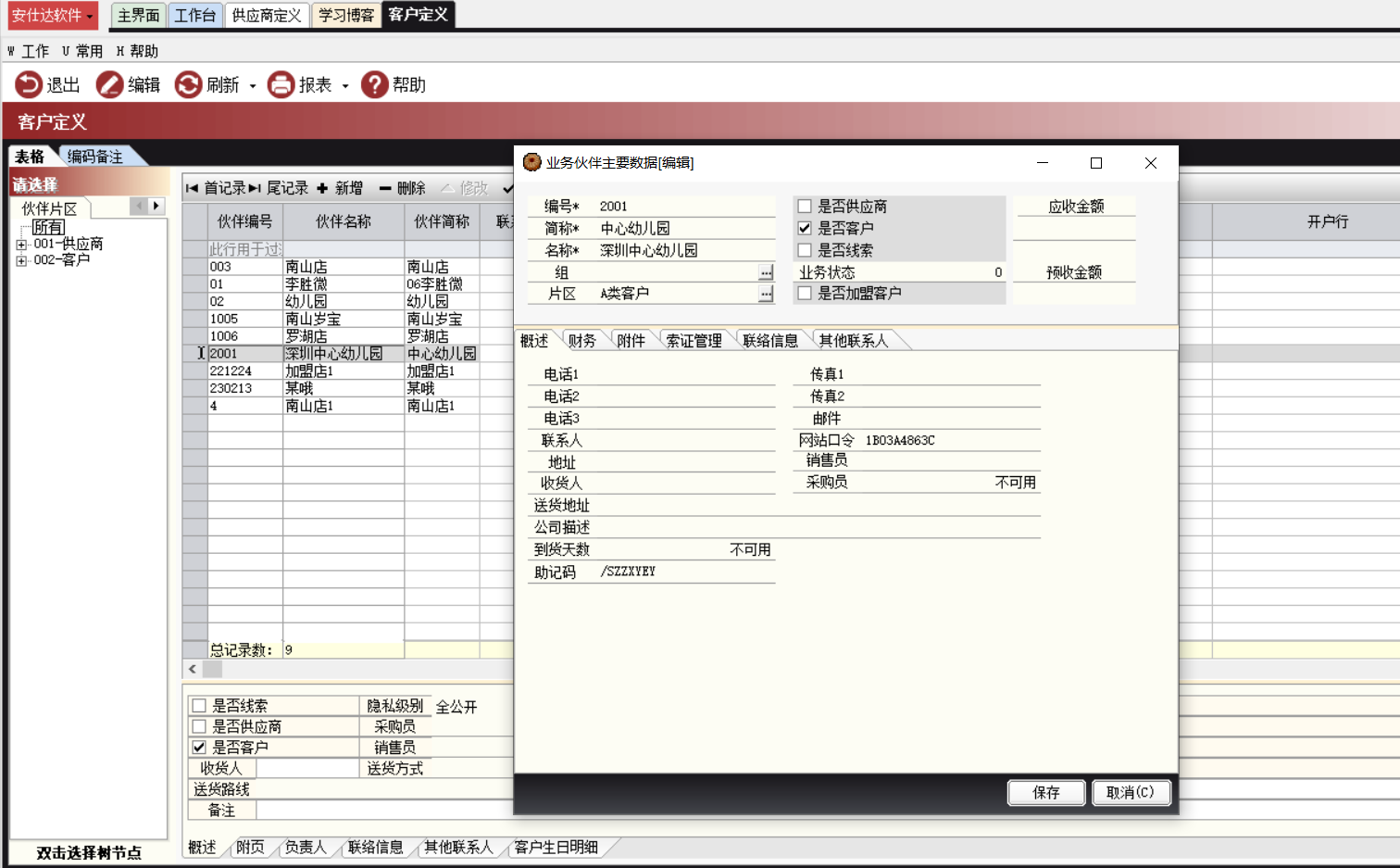Click the 开户行 column header
This screenshot has height=868, width=1400.
click(x=1327, y=221)
